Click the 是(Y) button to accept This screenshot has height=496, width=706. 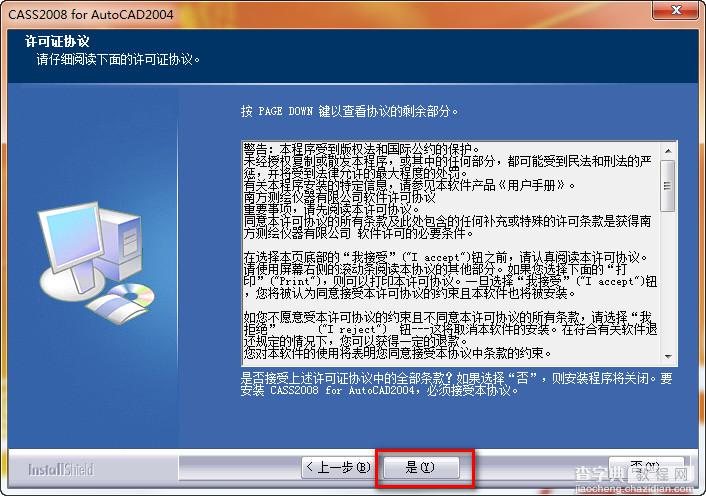pyautogui.click(x=421, y=467)
